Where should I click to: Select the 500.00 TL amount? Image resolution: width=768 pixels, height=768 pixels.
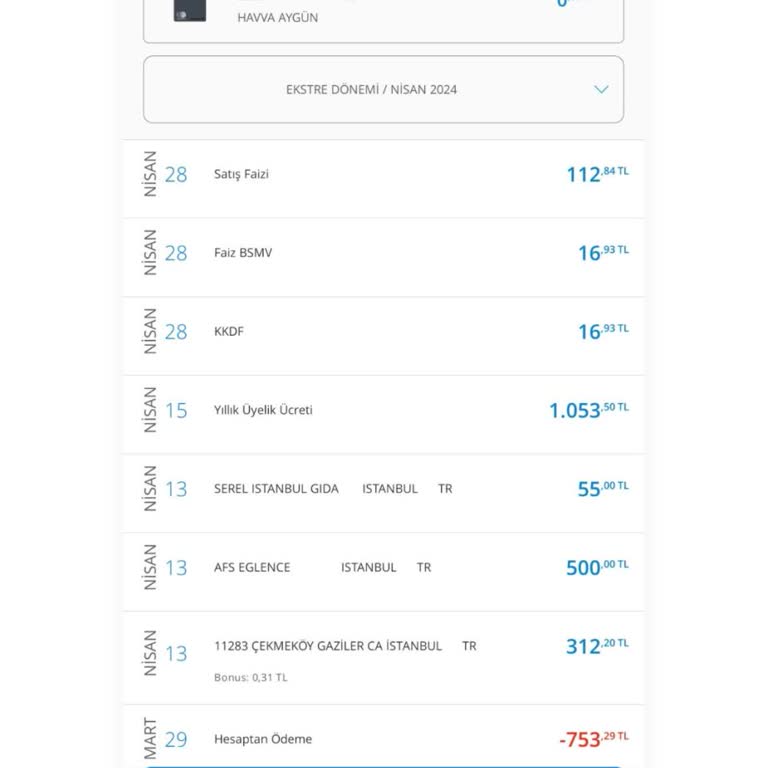click(x=597, y=567)
